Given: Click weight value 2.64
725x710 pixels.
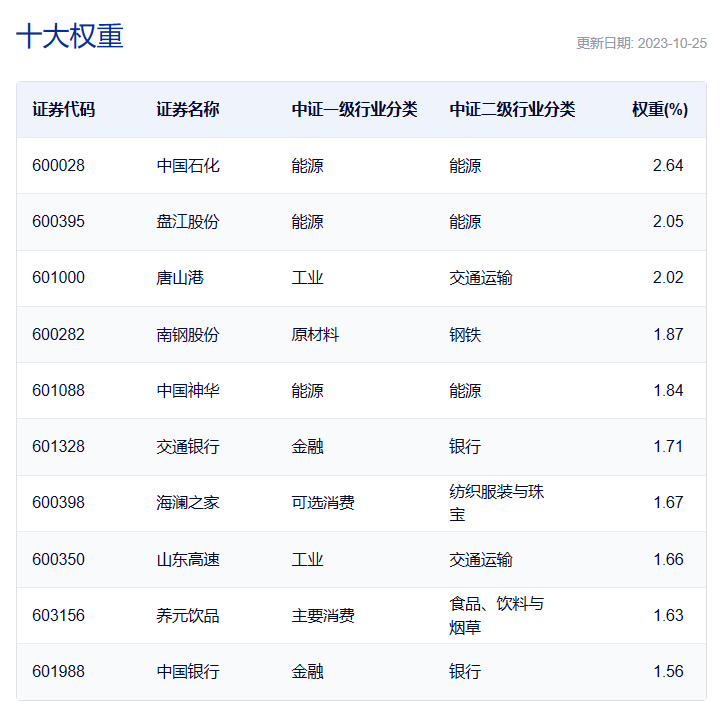Looking at the screenshot, I should [x=668, y=165].
